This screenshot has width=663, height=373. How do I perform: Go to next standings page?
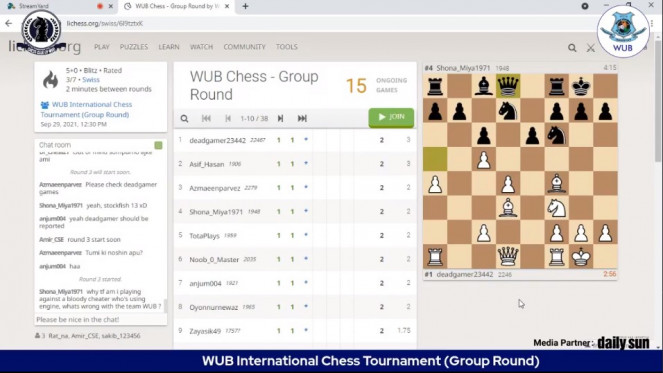(280, 118)
